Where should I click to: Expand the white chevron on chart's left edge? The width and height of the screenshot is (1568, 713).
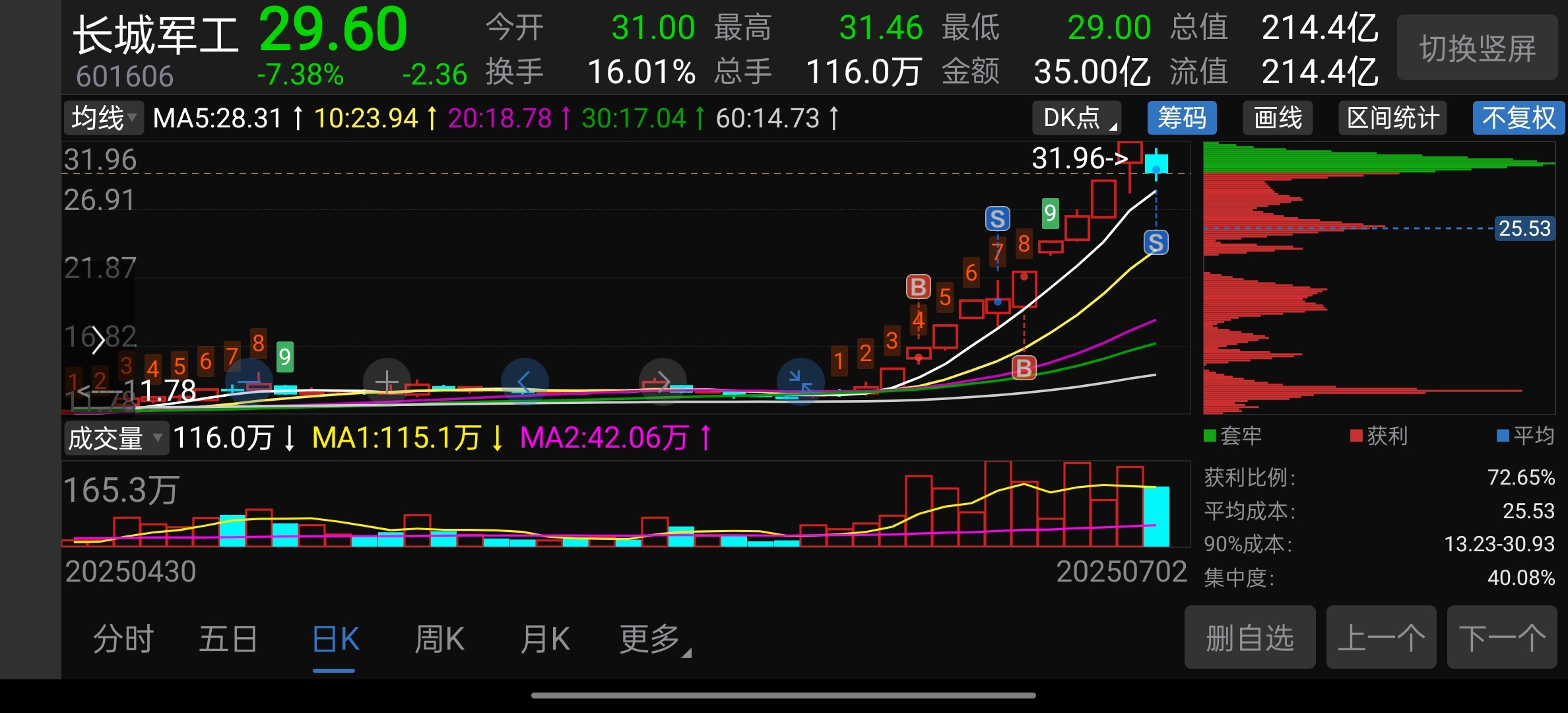point(98,340)
